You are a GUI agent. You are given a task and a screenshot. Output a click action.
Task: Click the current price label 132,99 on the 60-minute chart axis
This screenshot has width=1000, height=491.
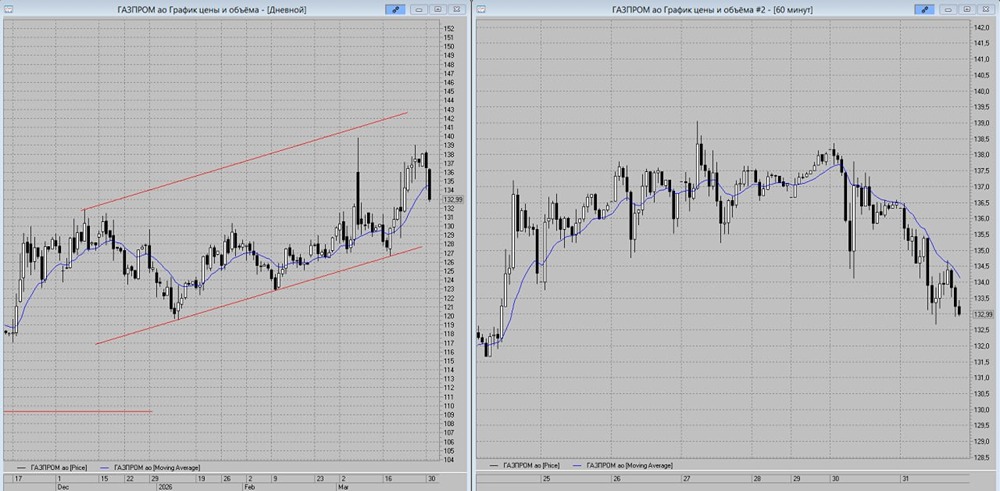(x=984, y=314)
